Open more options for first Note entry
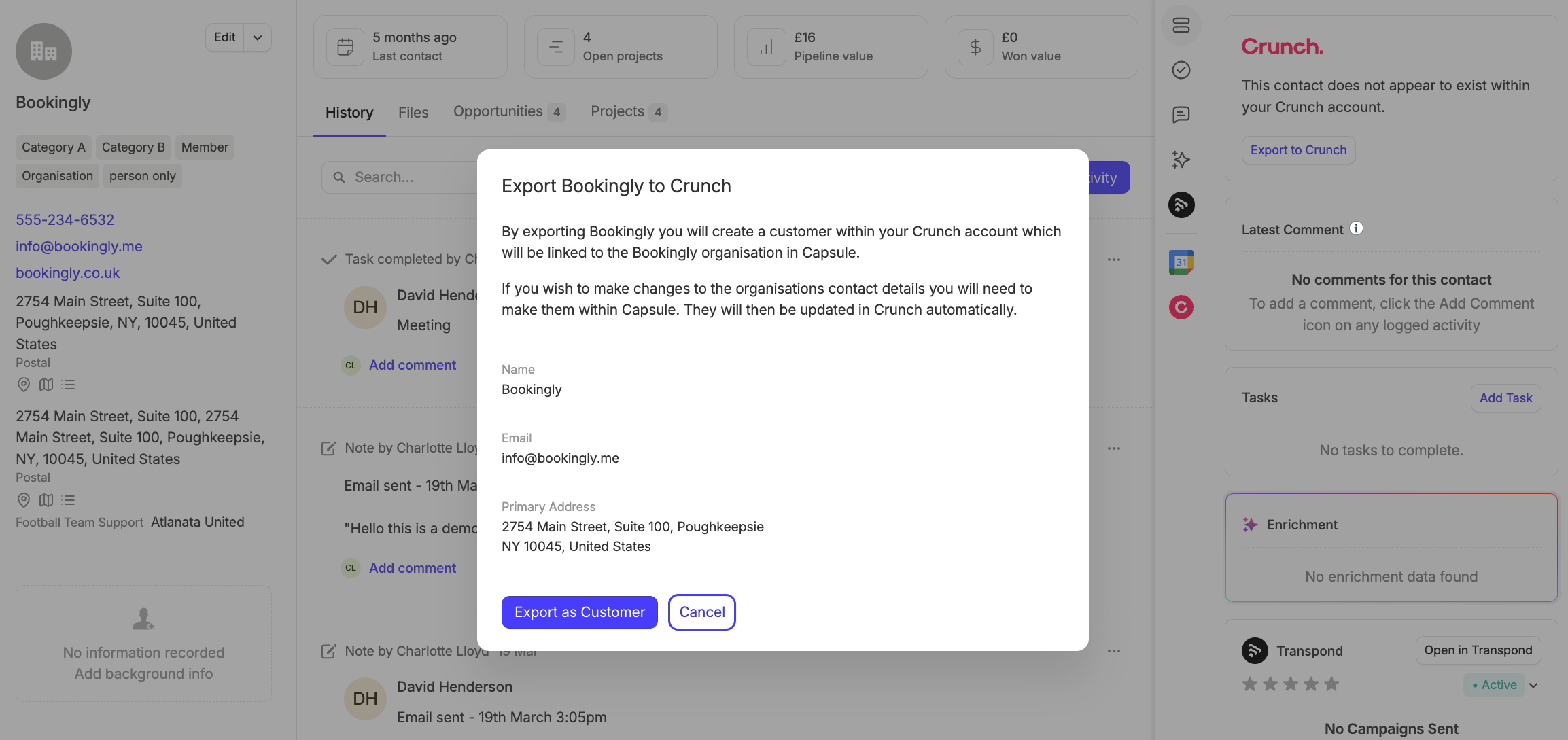 click(x=1113, y=448)
